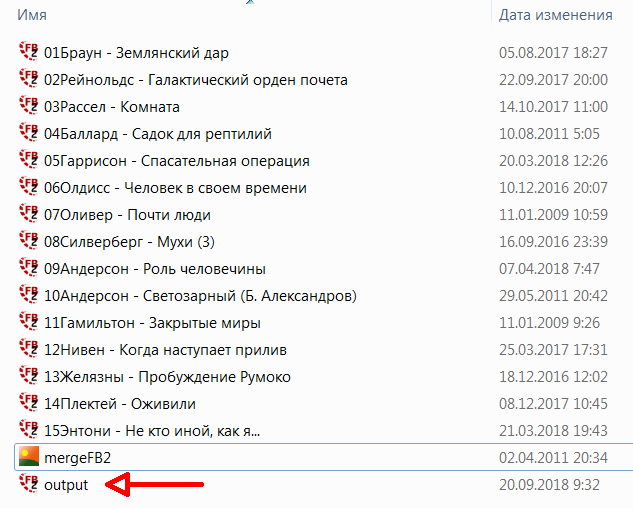The image size is (633, 508).
Task: Click date 11.01.2009 9:26
Action: pos(549,324)
